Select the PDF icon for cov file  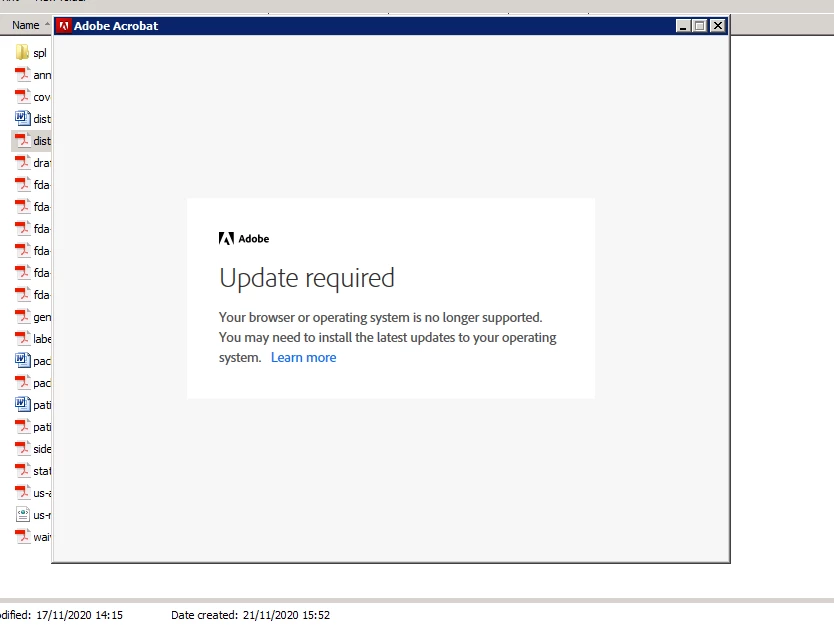coord(22,96)
